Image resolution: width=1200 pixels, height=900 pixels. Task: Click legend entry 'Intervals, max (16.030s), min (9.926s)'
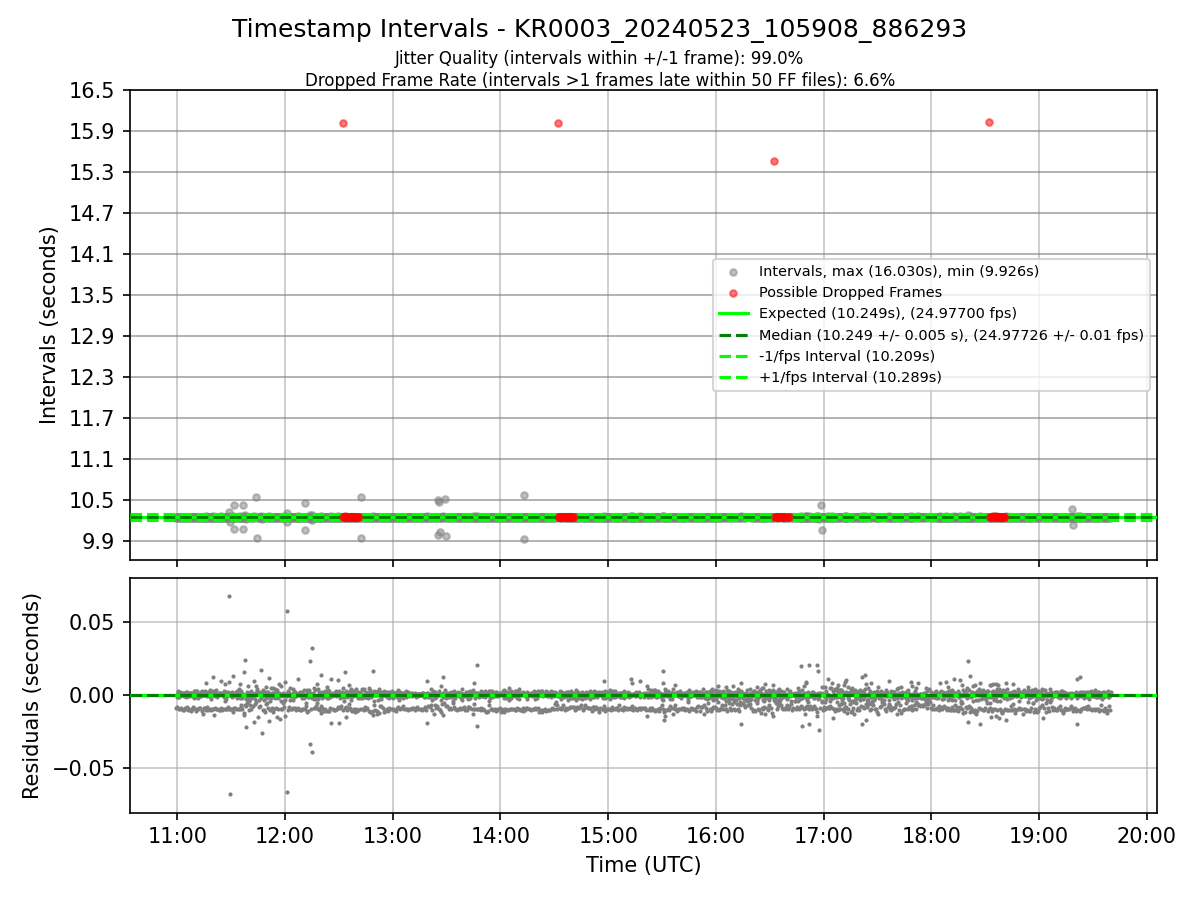click(898, 271)
